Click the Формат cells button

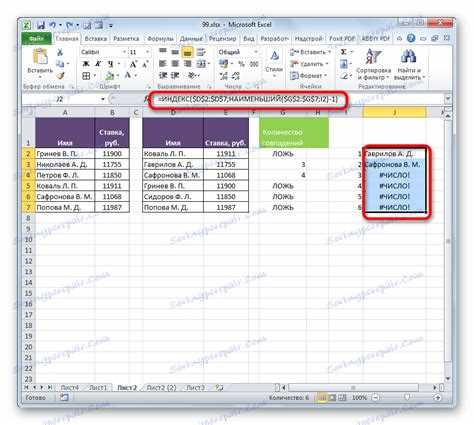(308, 76)
